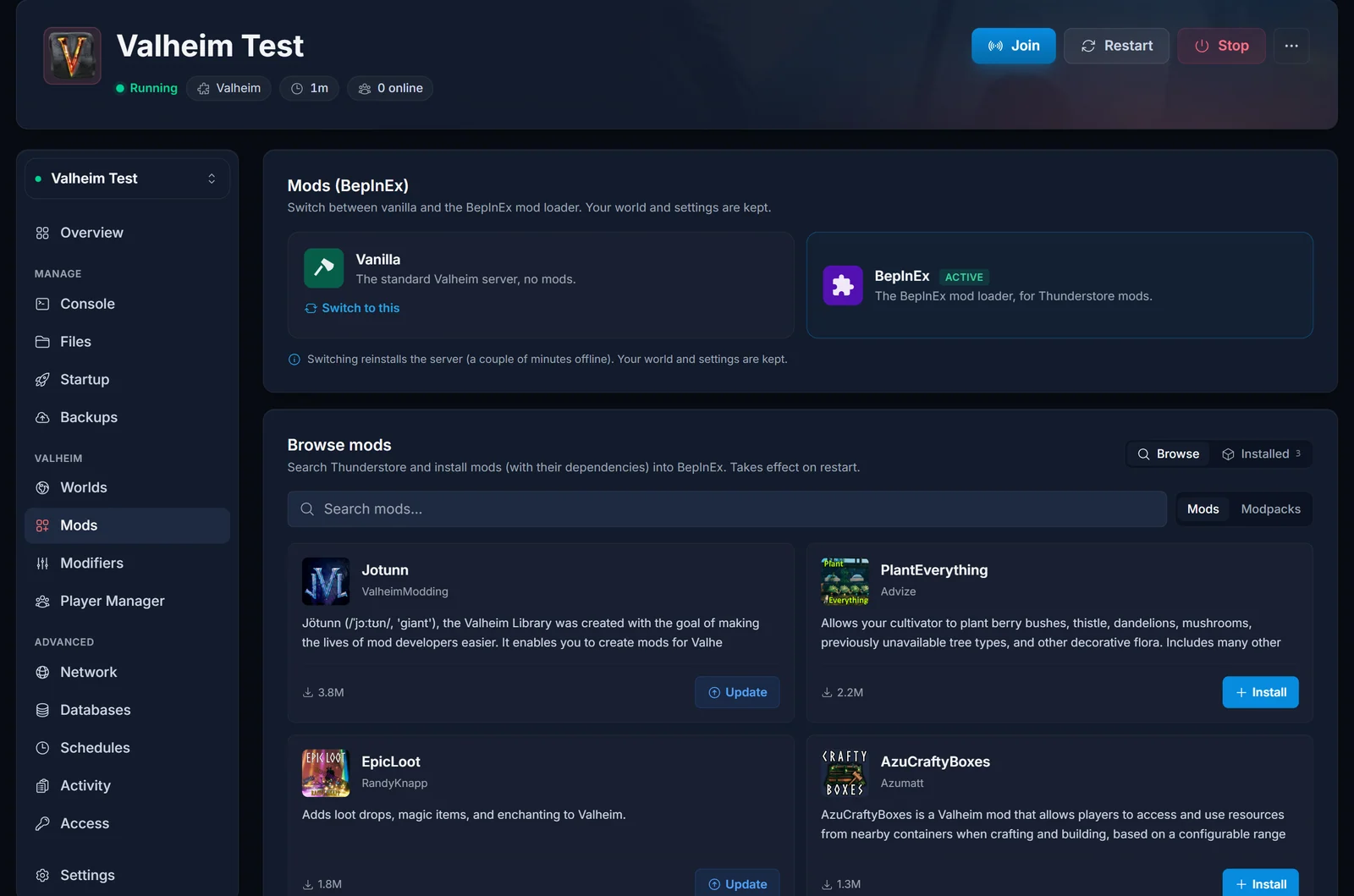Click the uptime clock icon
Screen dimensions: 1354x896
(x=297, y=88)
